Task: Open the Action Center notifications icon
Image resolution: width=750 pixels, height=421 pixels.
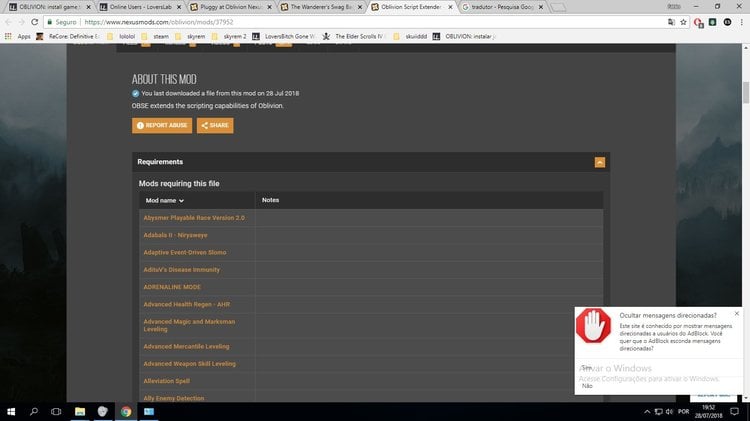Action: [x=735, y=411]
